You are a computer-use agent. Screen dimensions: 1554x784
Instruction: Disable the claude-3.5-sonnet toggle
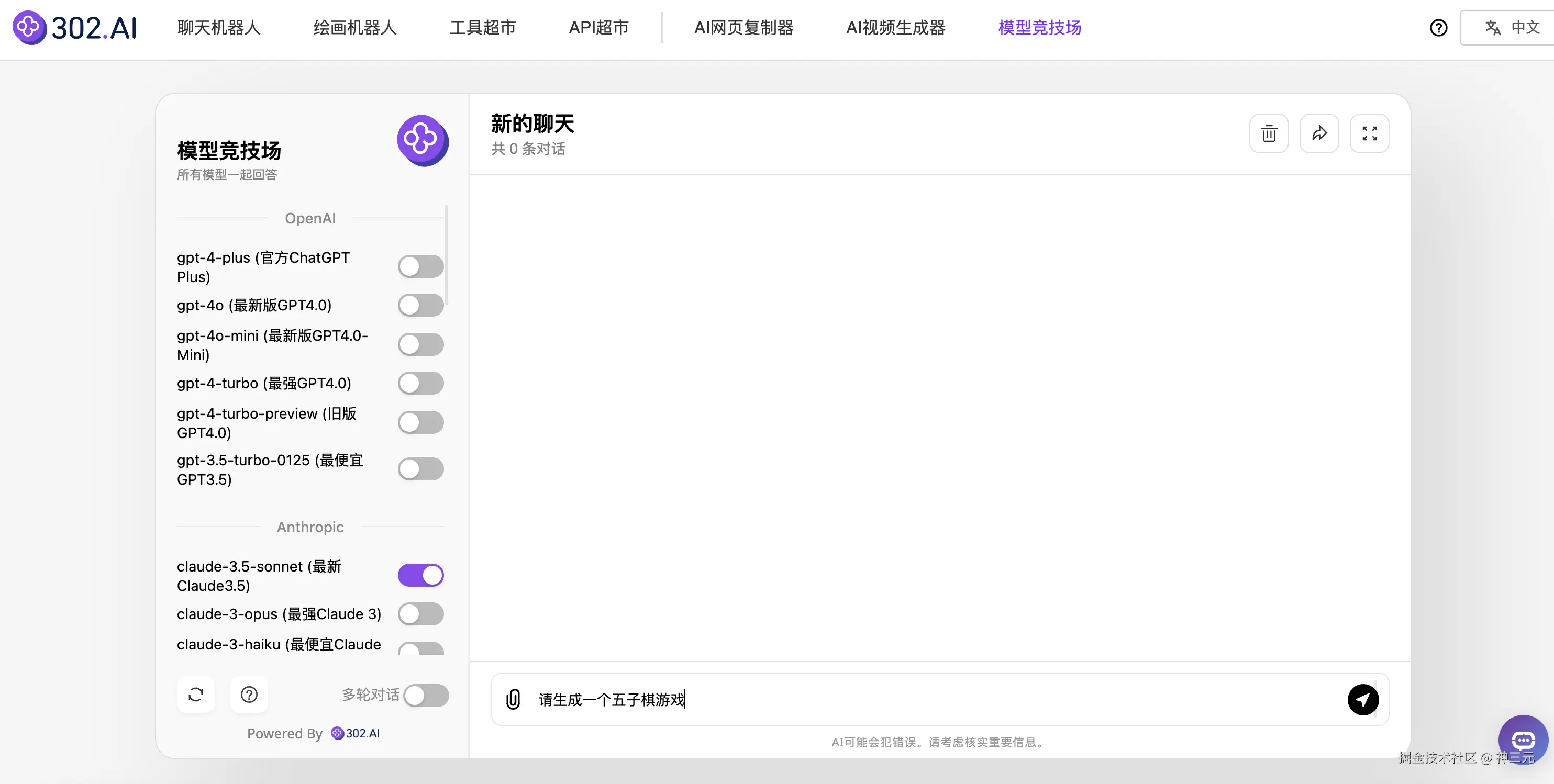click(420, 575)
